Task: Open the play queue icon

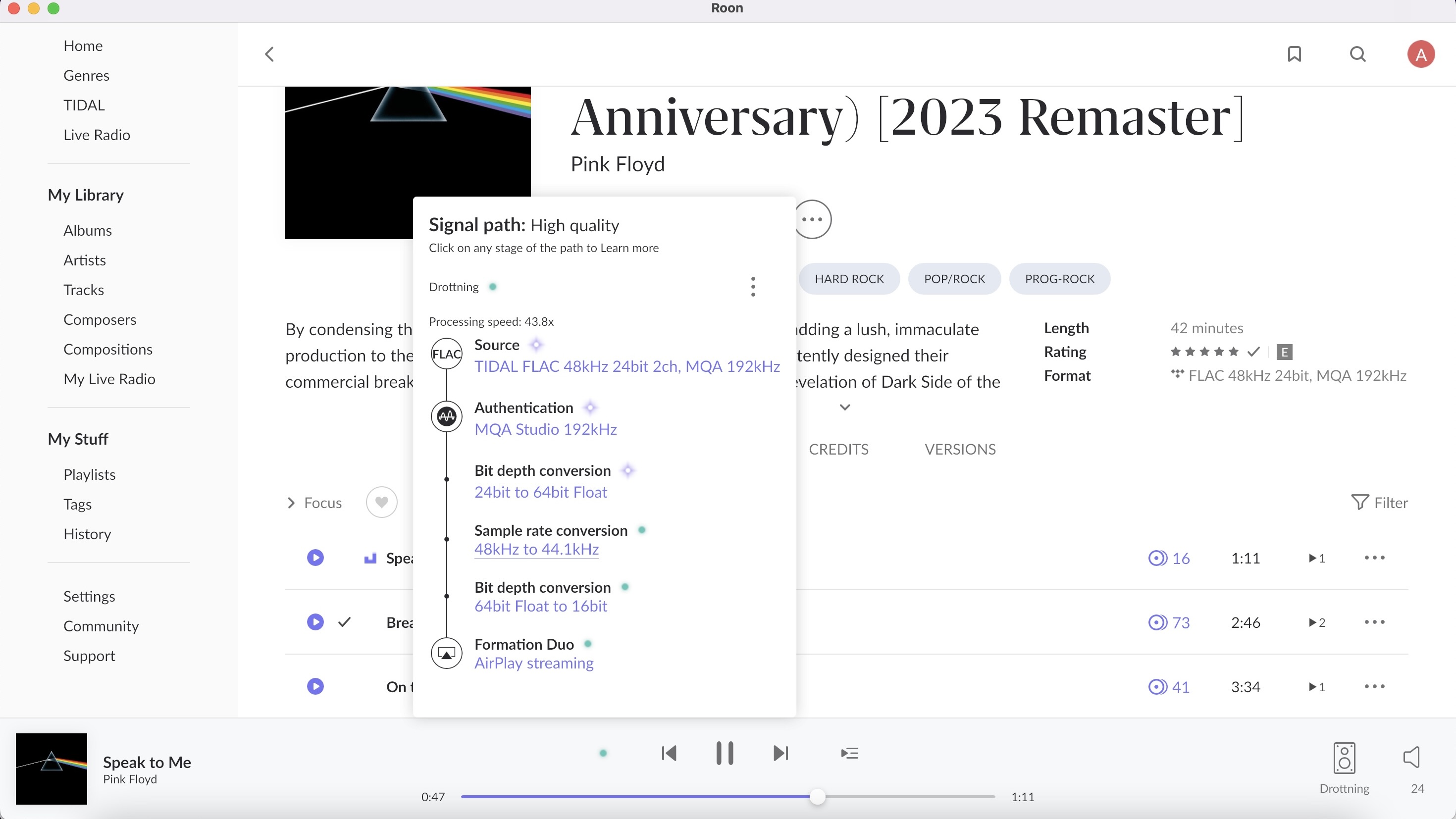Action: point(849,753)
